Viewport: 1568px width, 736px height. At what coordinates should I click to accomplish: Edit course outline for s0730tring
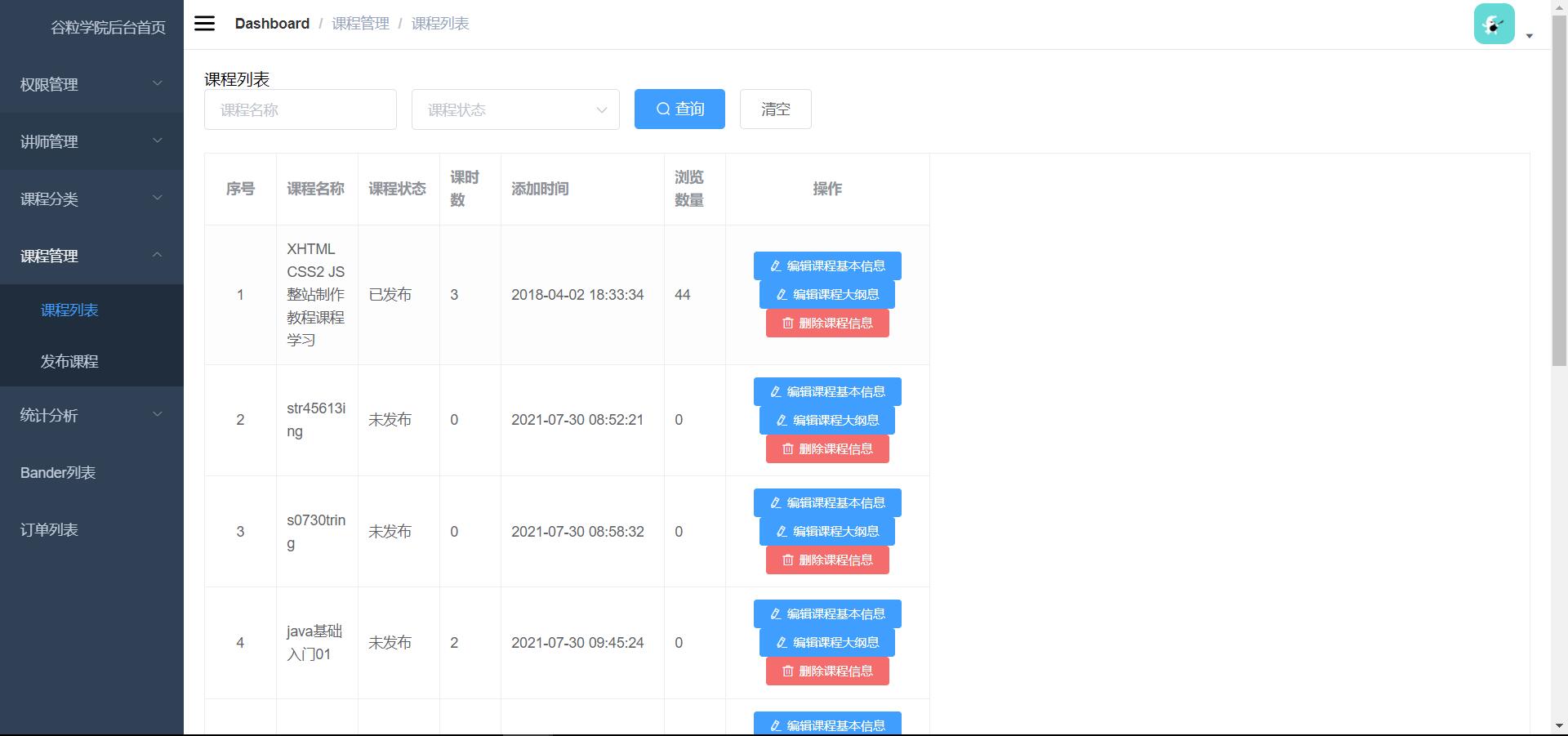[x=827, y=531]
